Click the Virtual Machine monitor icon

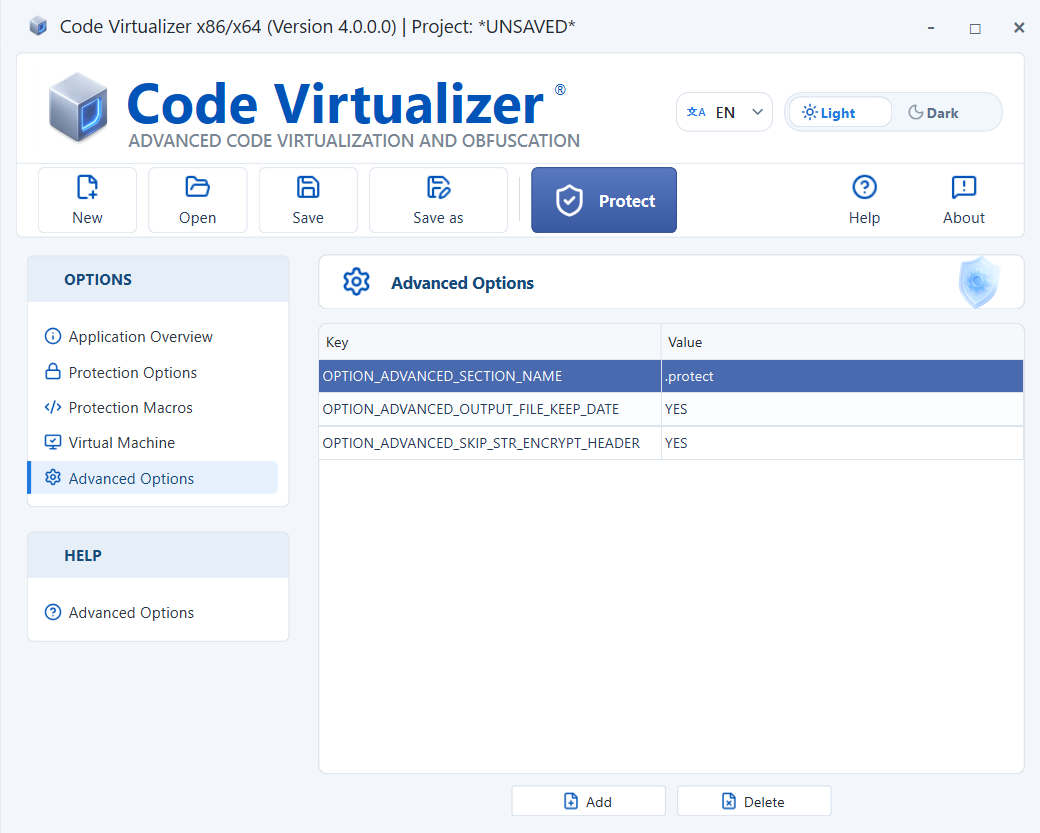[x=52, y=442]
